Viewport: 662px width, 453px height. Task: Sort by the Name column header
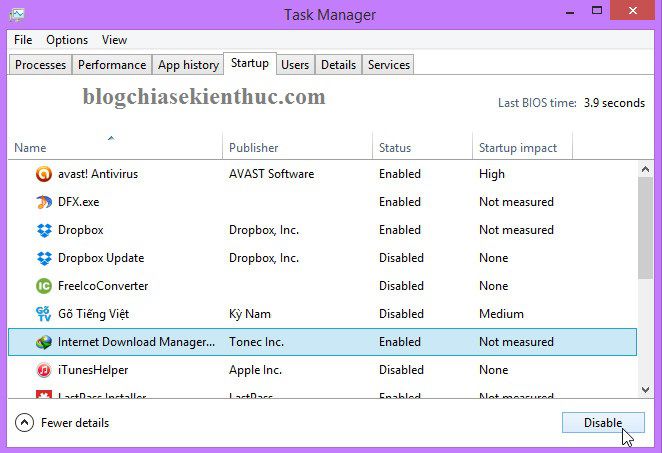(x=115, y=146)
